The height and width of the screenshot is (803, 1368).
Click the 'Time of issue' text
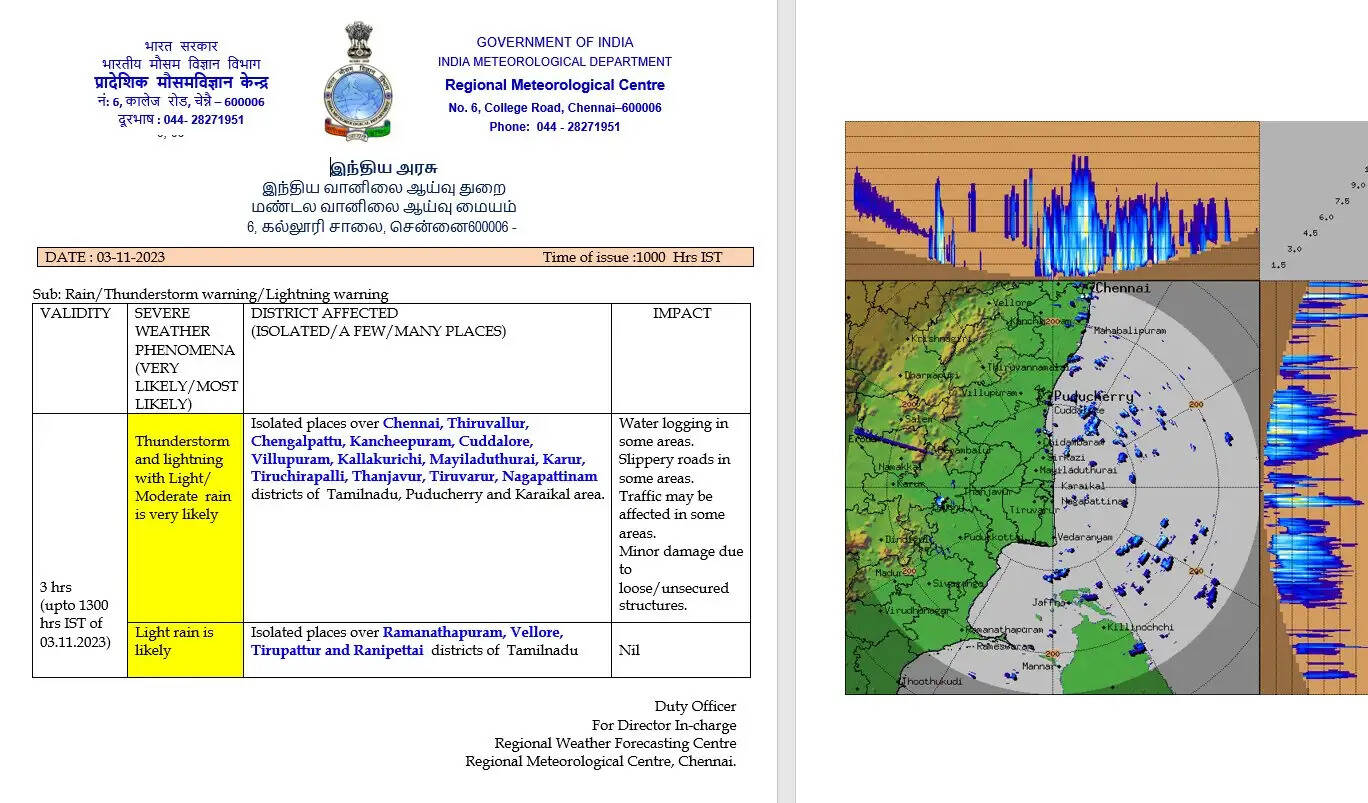pos(632,257)
